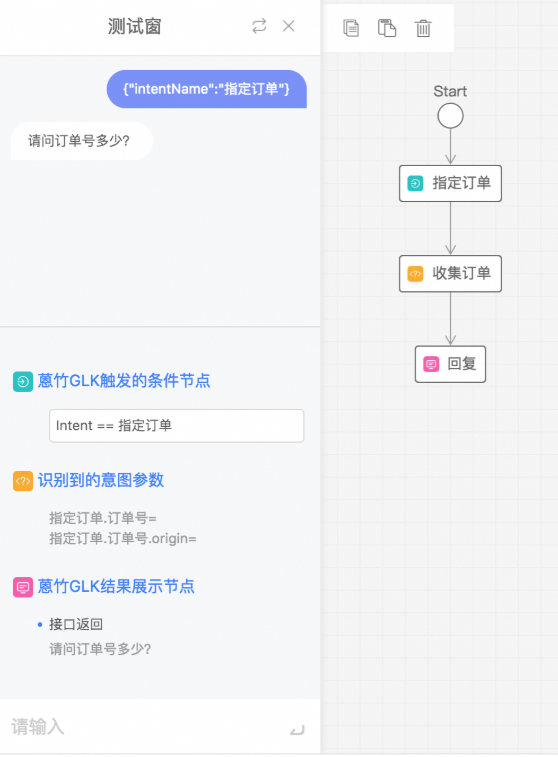The width and height of the screenshot is (558, 757).
Task: Click the copy icon in canvas toolbar
Action: (x=351, y=28)
